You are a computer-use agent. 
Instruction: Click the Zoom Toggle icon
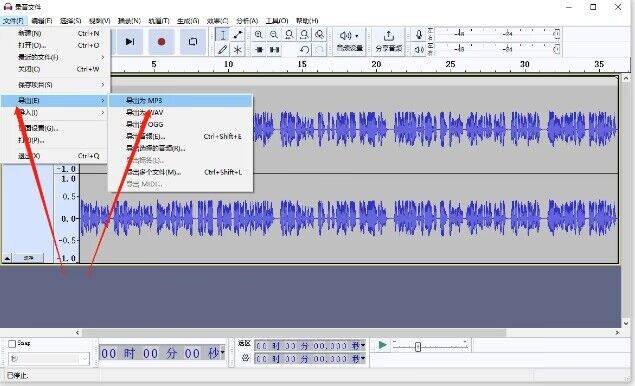click(x=320, y=35)
